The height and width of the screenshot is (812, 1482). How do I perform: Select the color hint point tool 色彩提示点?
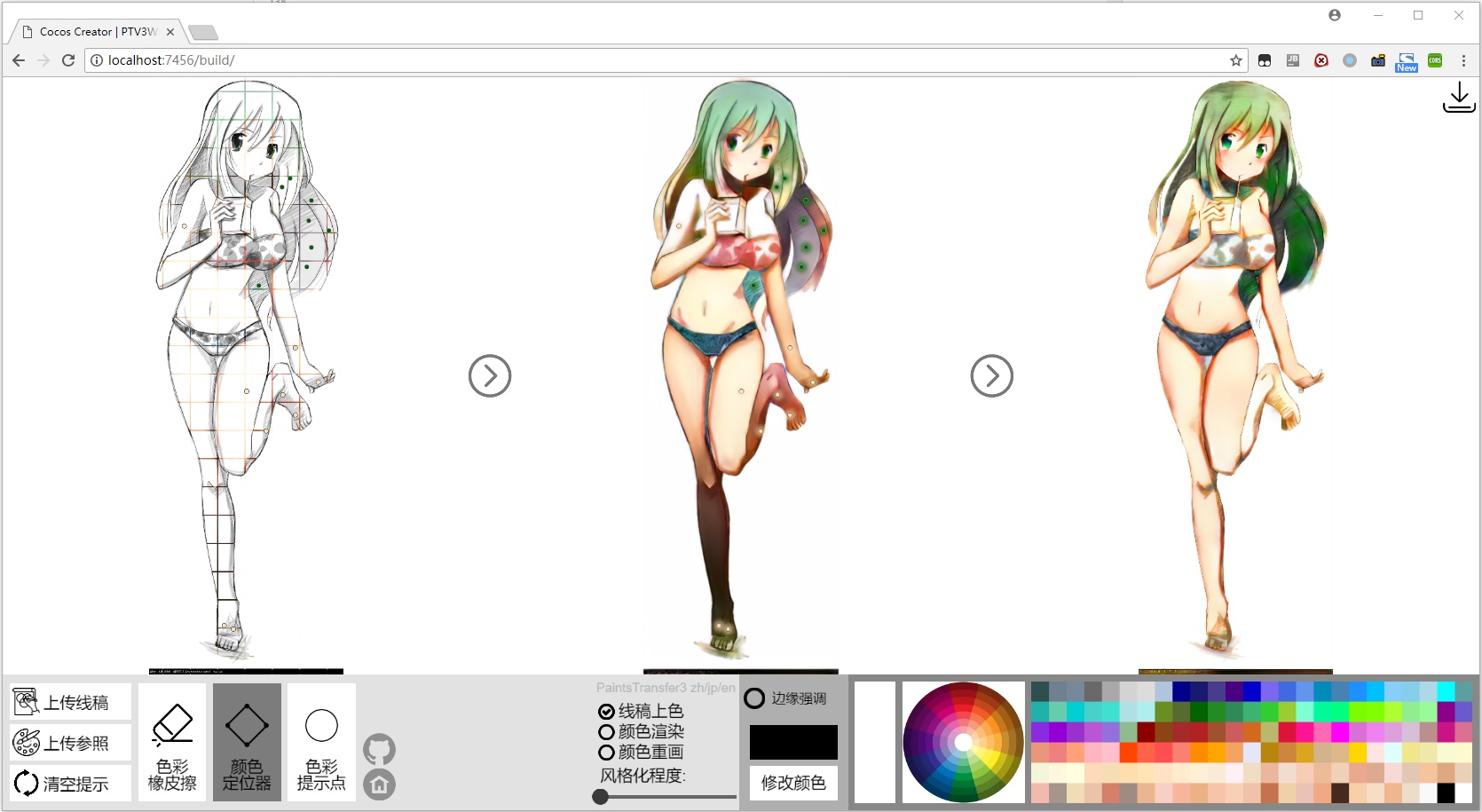[x=321, y=743]
